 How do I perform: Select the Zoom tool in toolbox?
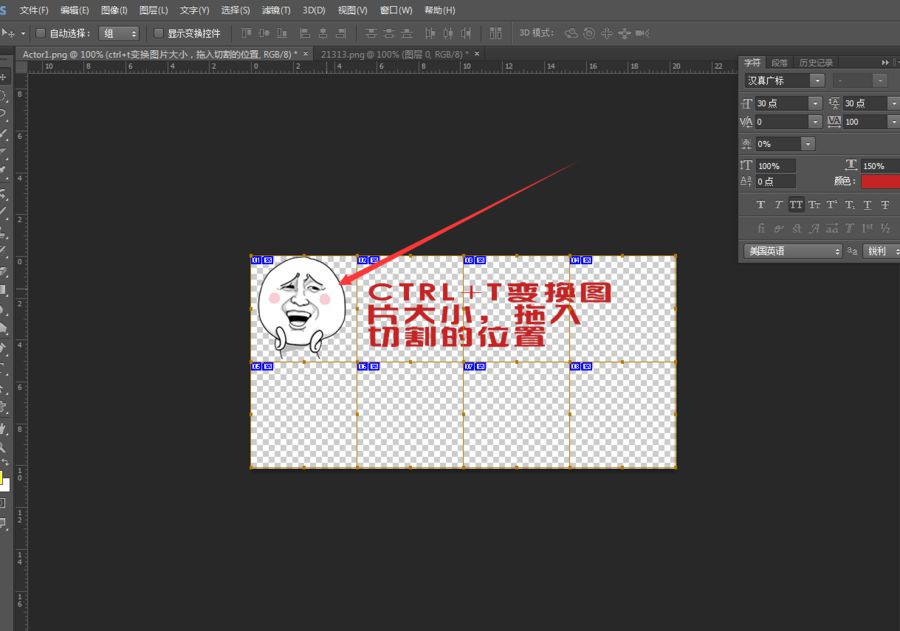click(x=3, y=447)
